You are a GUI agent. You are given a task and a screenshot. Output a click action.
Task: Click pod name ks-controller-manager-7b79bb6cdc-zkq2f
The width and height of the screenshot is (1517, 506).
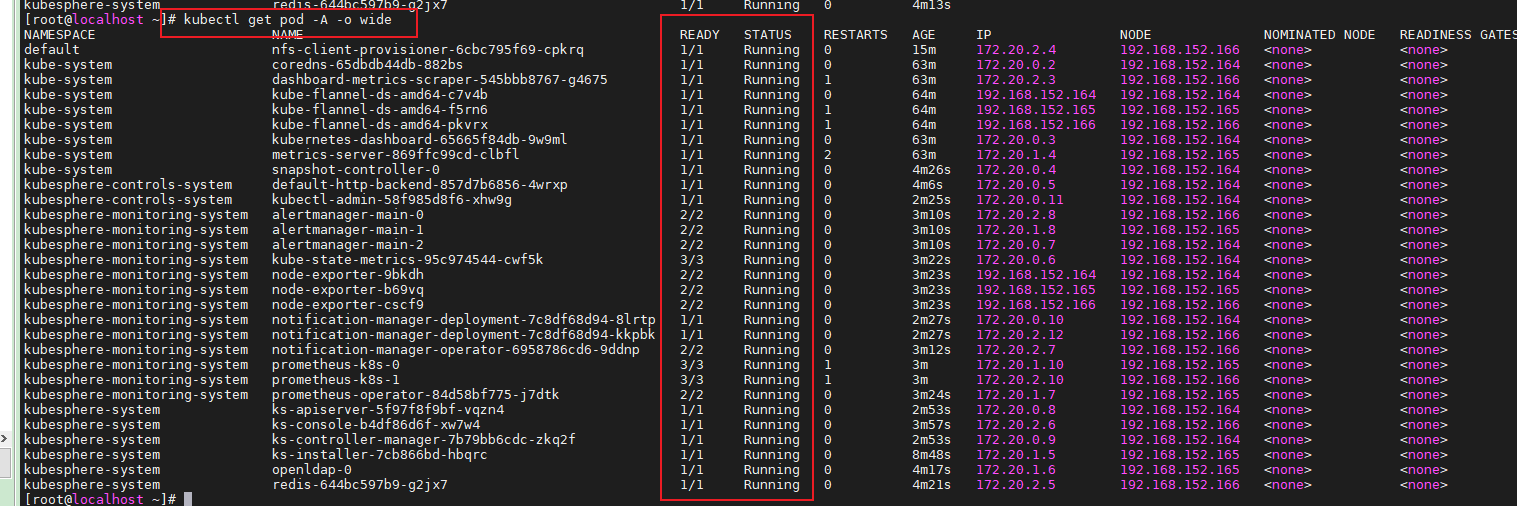point(424,440)
